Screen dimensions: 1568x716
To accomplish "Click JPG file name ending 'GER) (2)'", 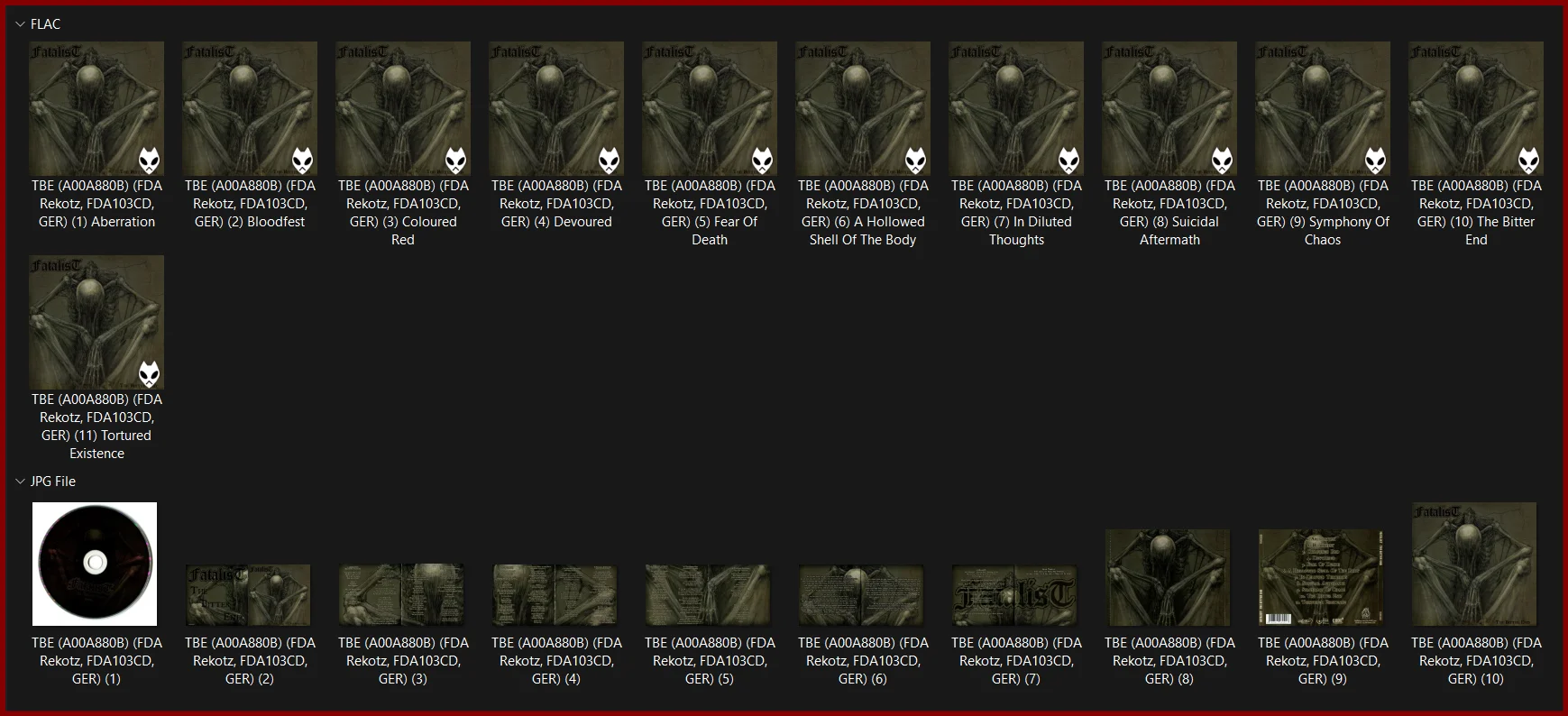I will coord(250,661).
